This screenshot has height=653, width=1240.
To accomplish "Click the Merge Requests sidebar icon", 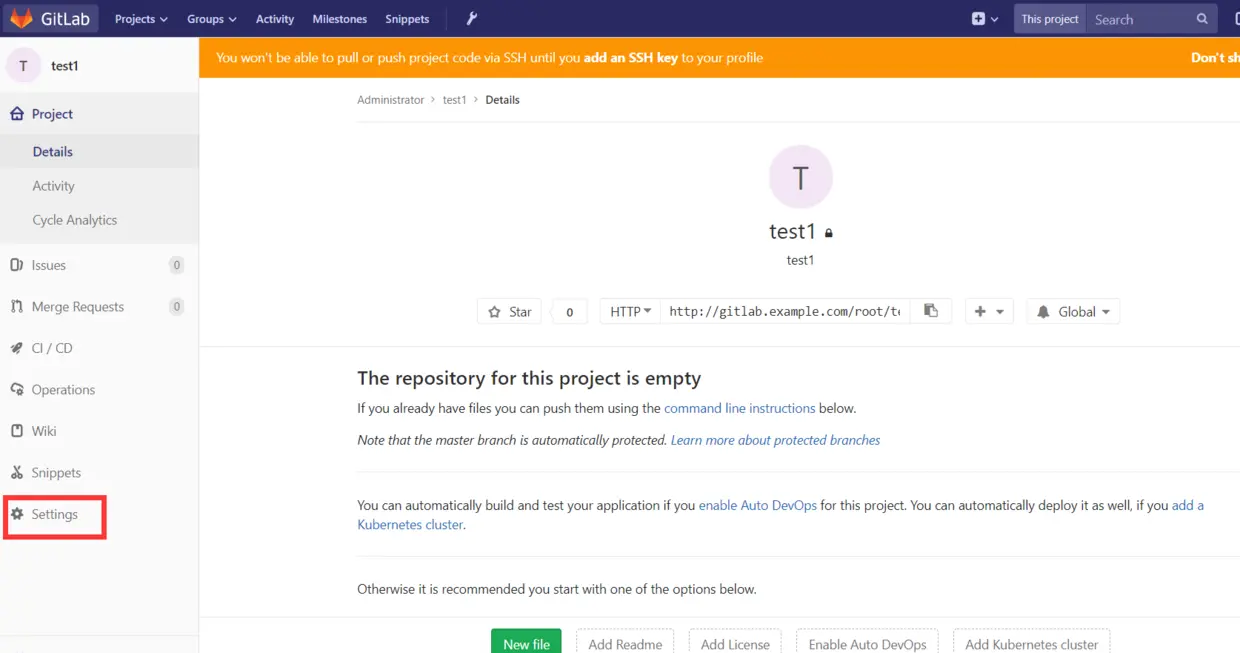I will pyautogui.click(x=16, y=307).
